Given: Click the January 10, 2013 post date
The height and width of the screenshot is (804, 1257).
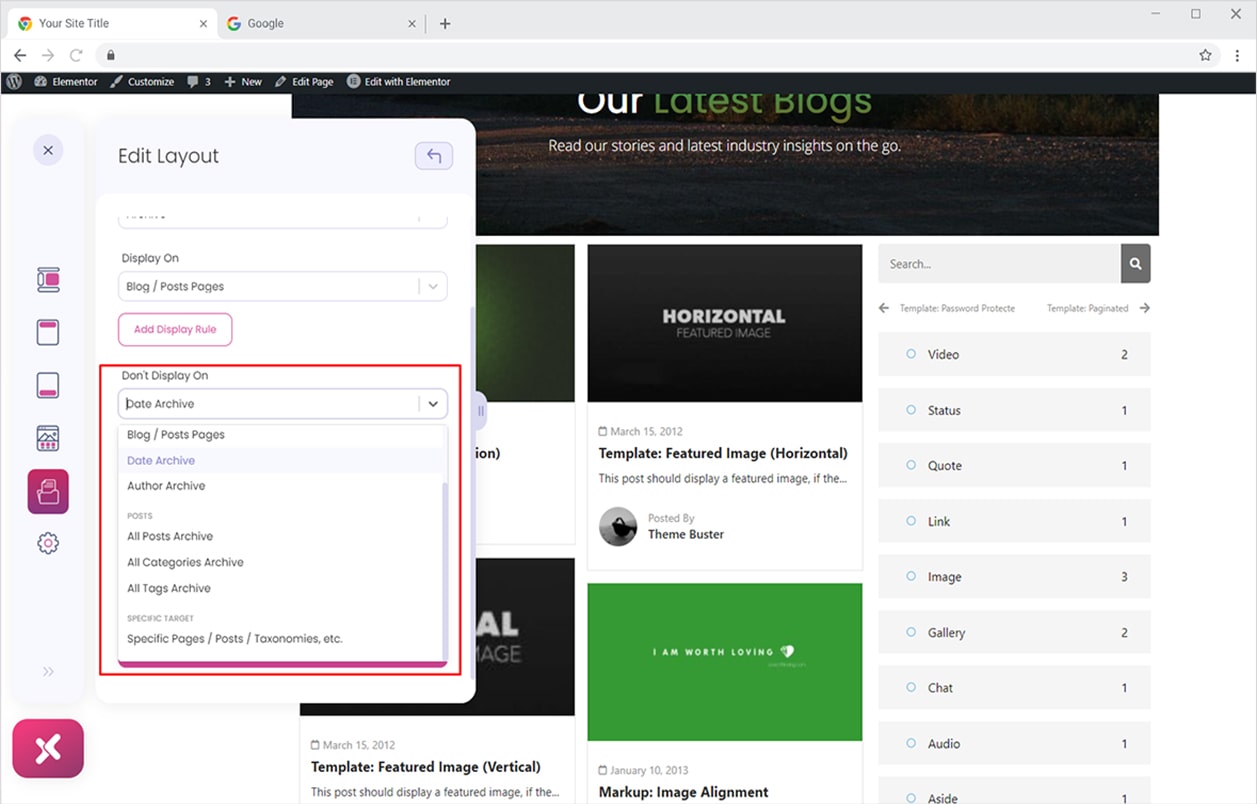Looking at the screenshot, I should point(651,771).
